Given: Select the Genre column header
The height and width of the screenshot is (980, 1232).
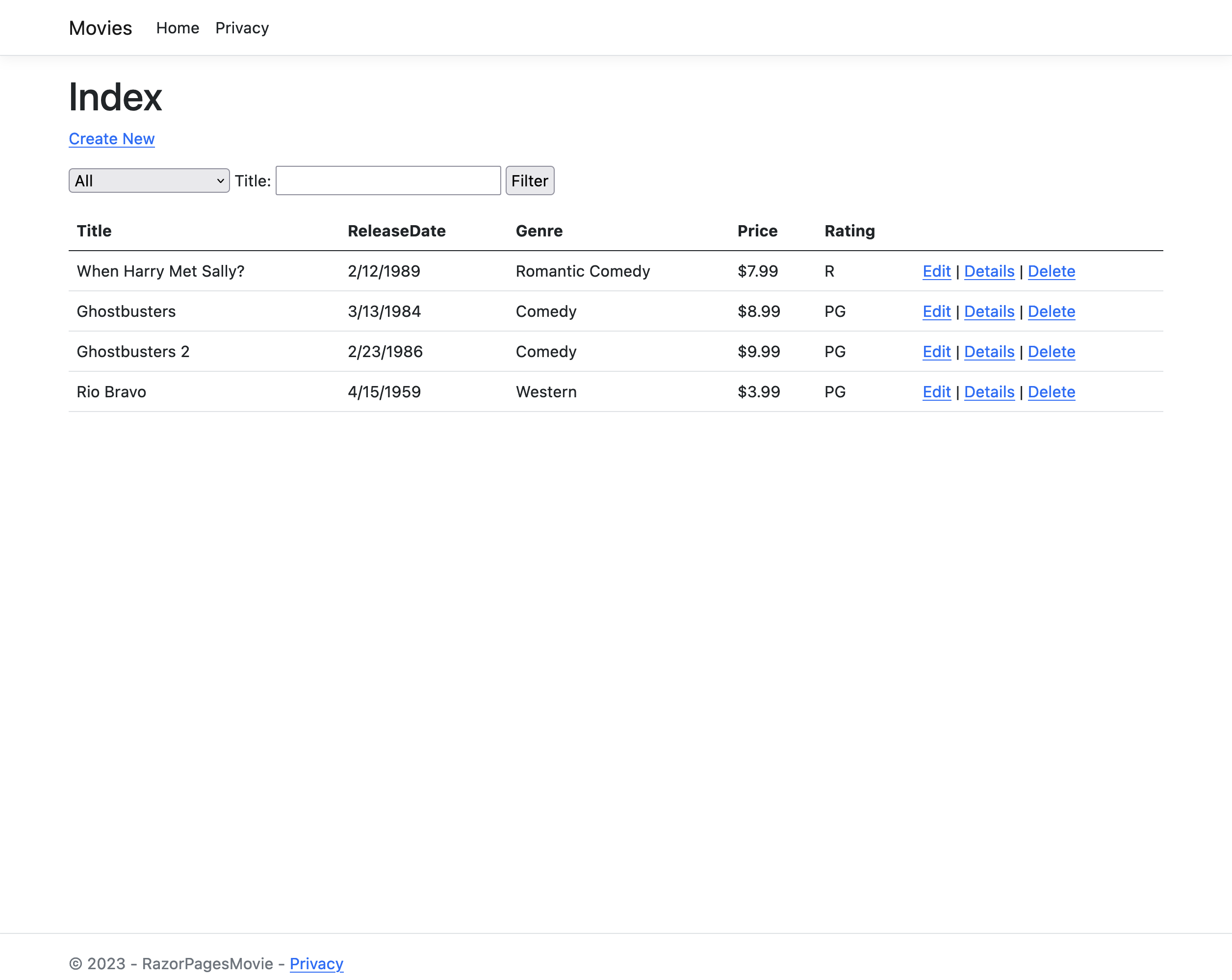Looking at the screenshot, I should [x=539, y=231].
